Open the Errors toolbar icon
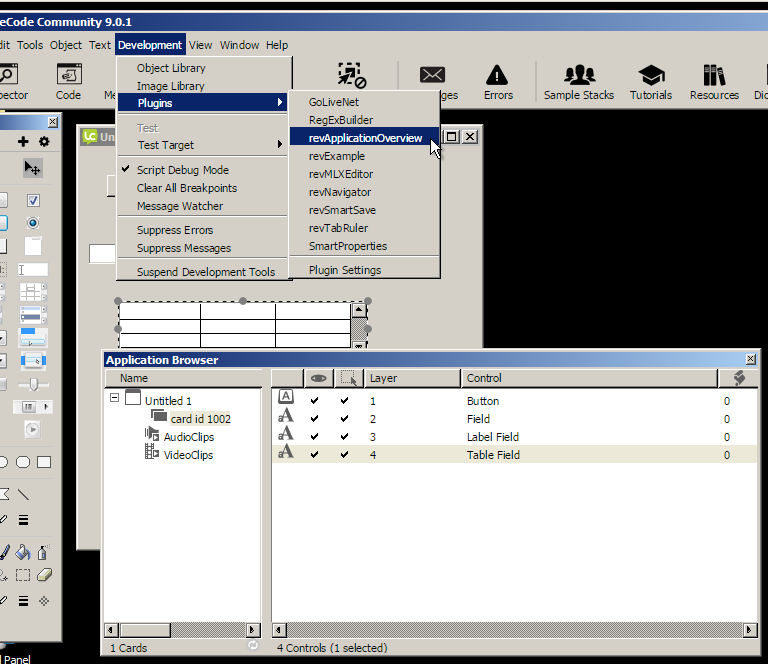 point(497,81)
